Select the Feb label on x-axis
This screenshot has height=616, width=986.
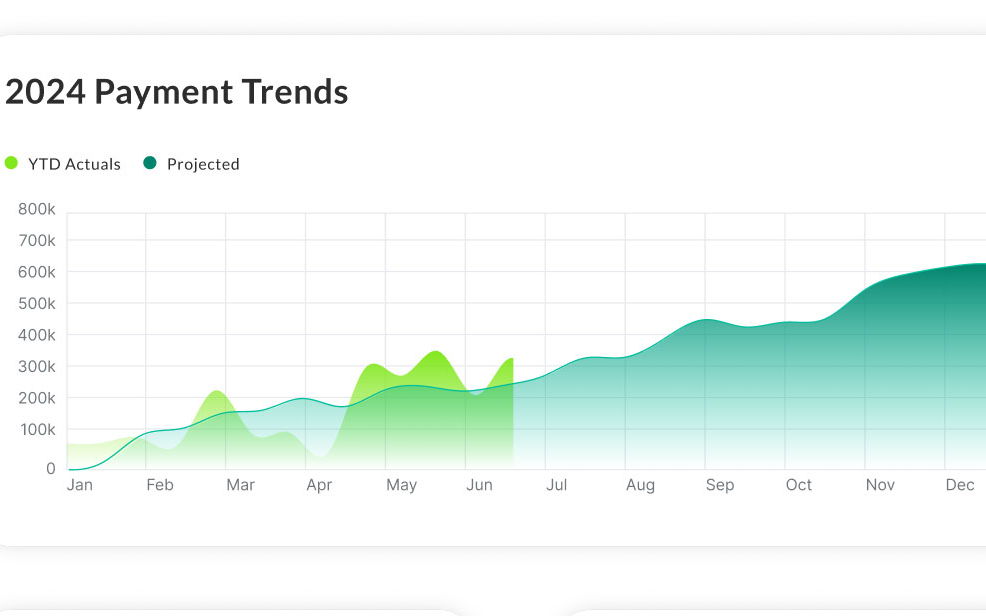pos(159,485)
